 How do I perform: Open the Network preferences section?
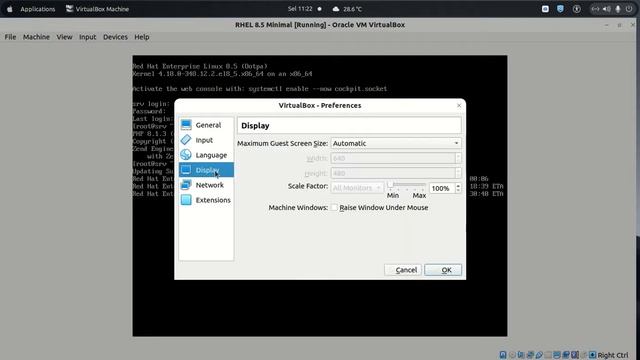[206, 185]
